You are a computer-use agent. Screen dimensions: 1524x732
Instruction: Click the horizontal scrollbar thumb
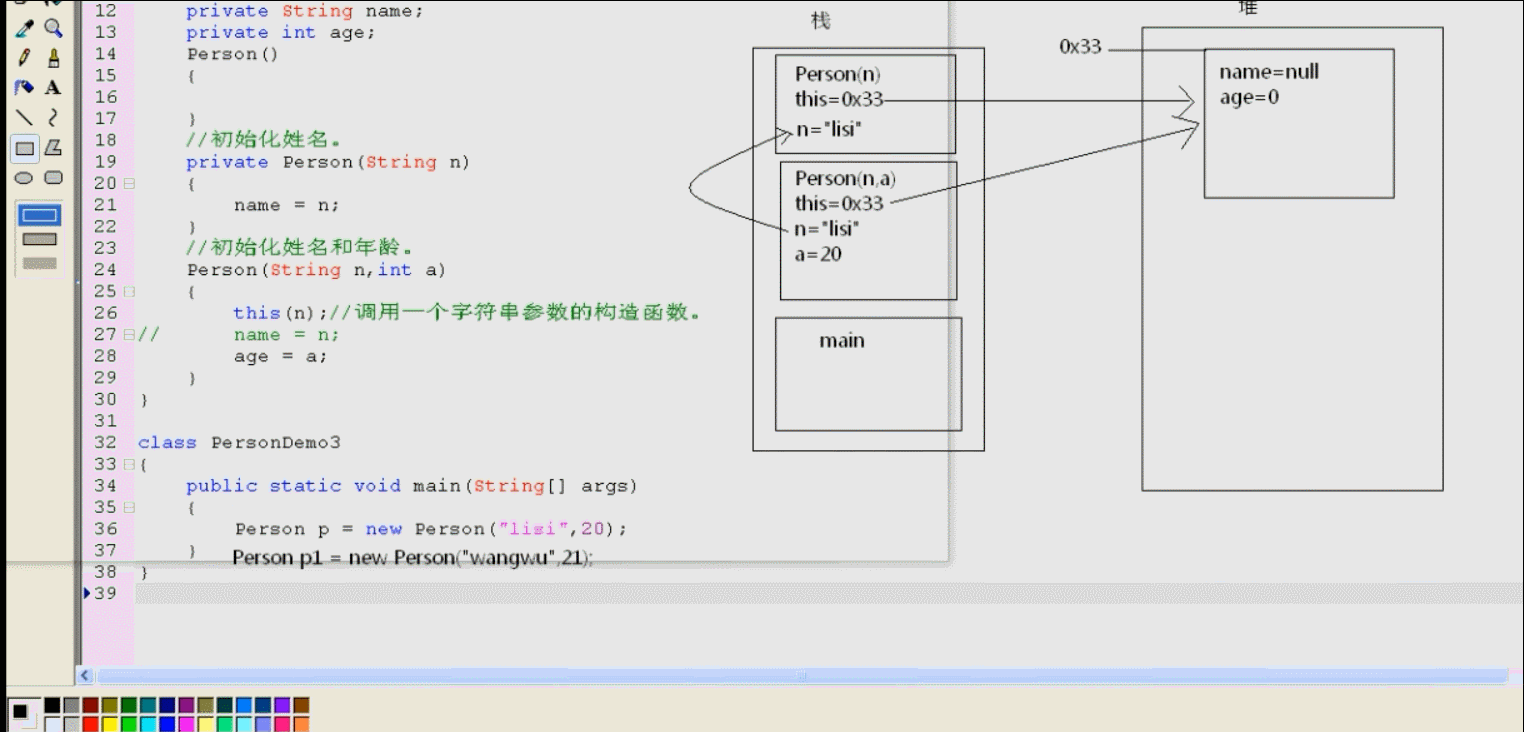pyautogui.click(x=800, y=677)
